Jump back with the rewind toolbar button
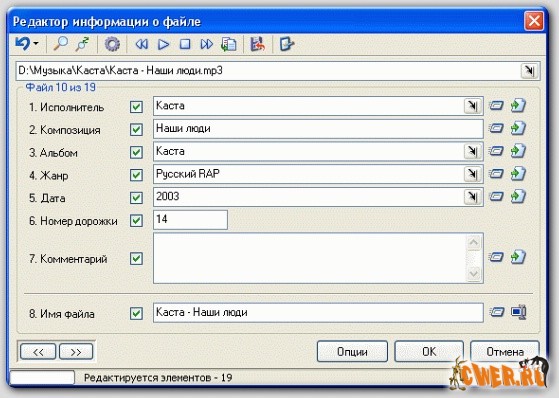This screenshot has width=559, height=398. pos(142,44)
